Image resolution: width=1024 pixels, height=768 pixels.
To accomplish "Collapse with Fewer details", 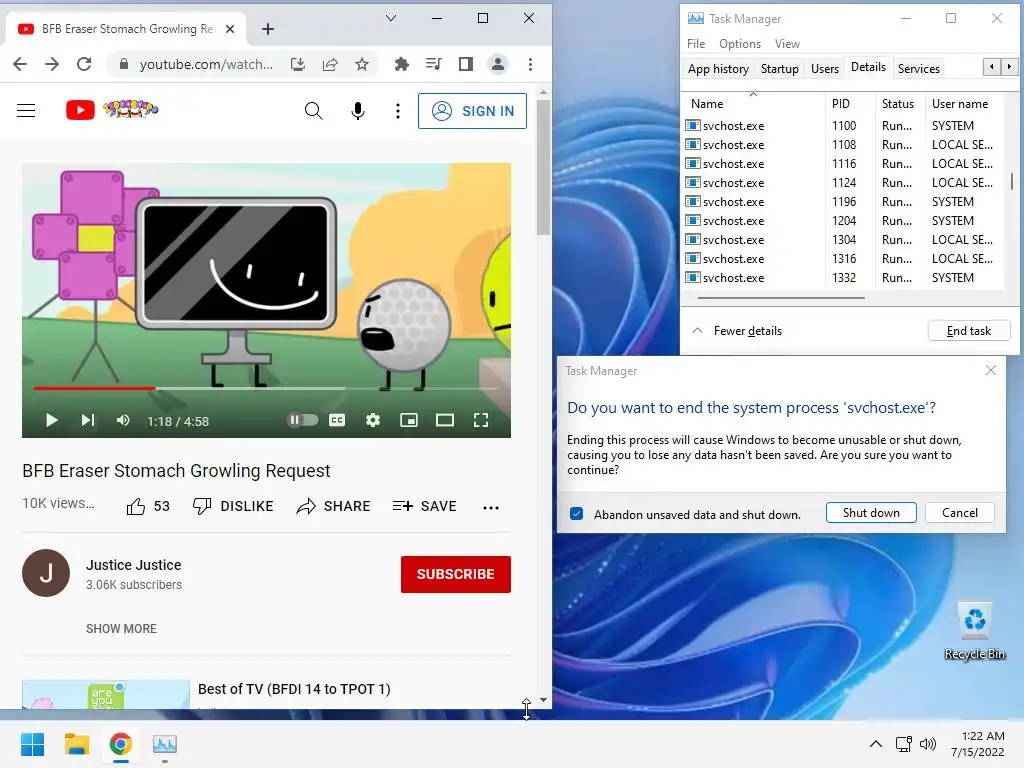I will 737,330.
